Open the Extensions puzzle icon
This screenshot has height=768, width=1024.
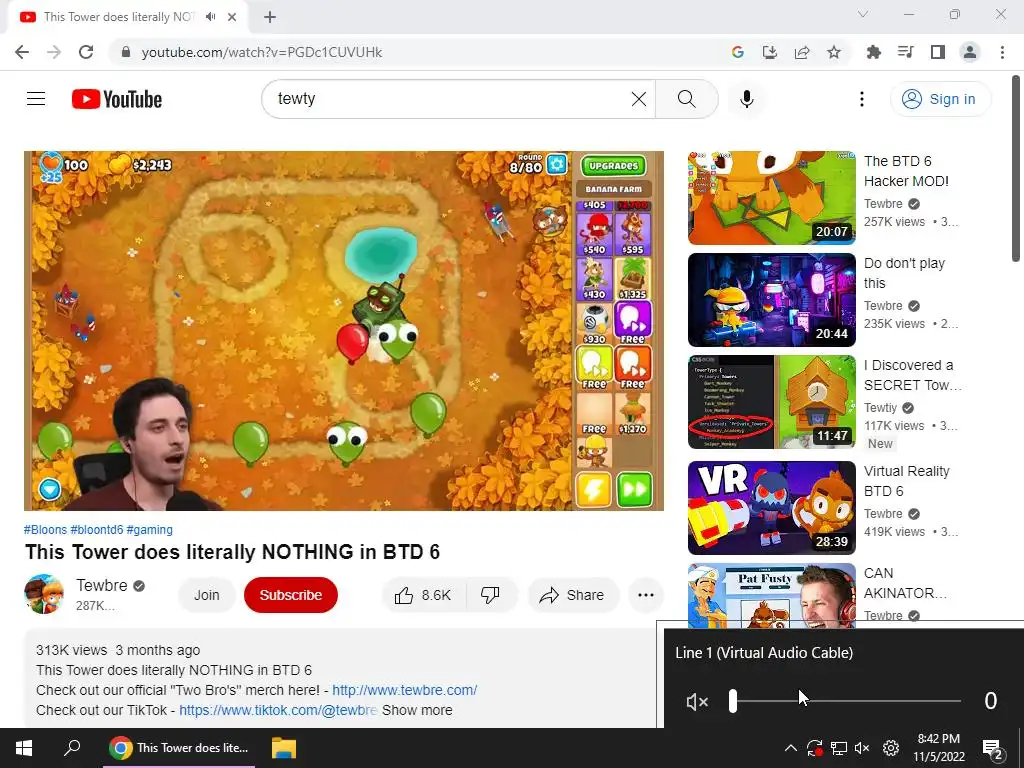point(874,52)
